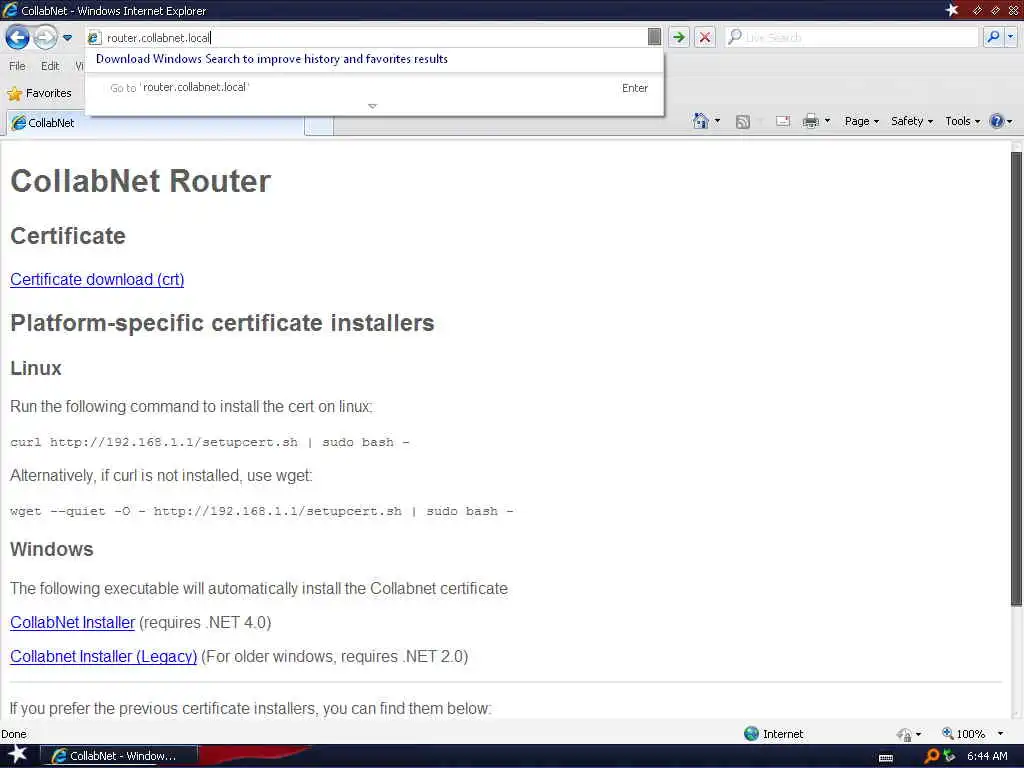
Task: Open the File menu
Action: pos(17,66)
